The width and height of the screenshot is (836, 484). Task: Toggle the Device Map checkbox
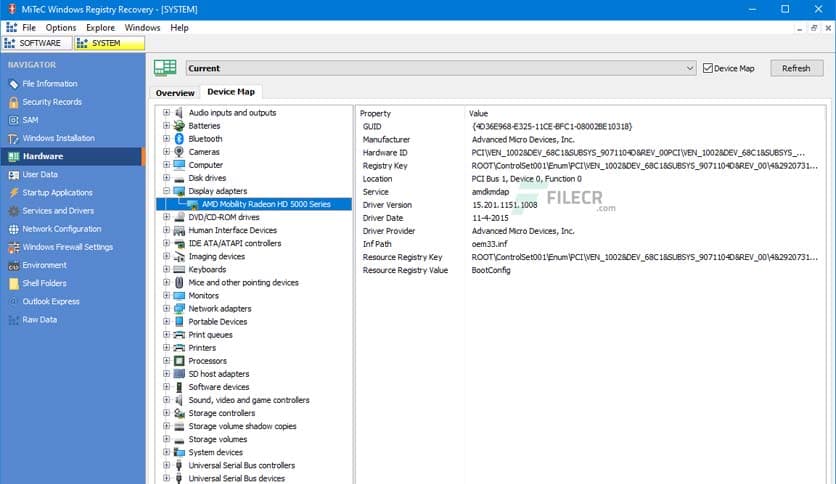708,68
